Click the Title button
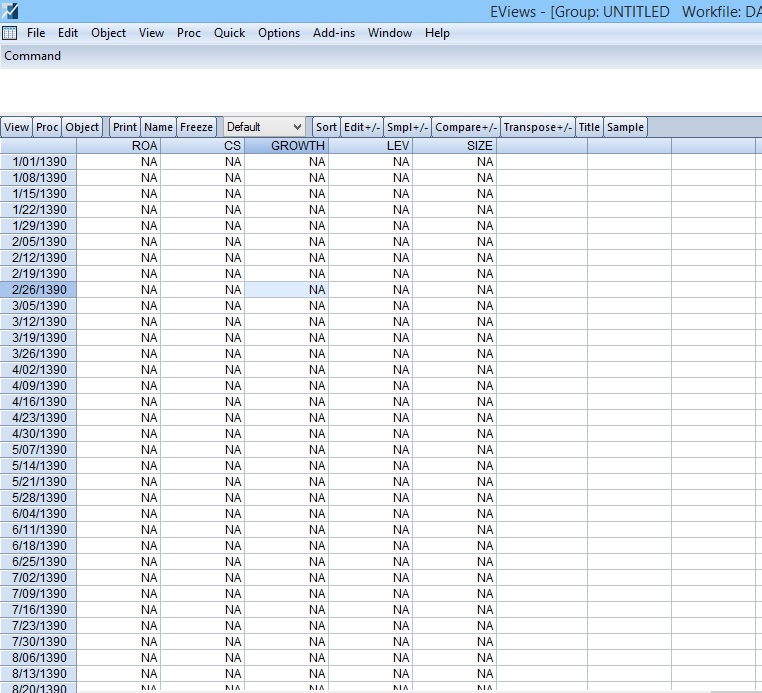762x693 pixels. (x=589, y=127)
